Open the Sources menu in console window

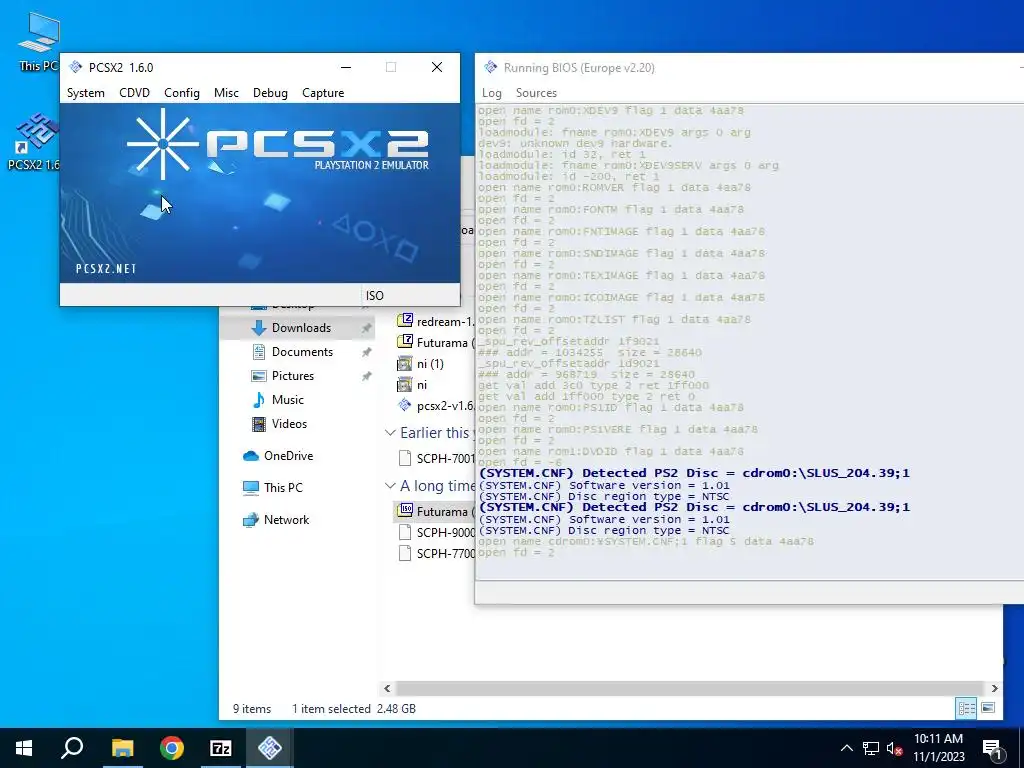point(536,93)
